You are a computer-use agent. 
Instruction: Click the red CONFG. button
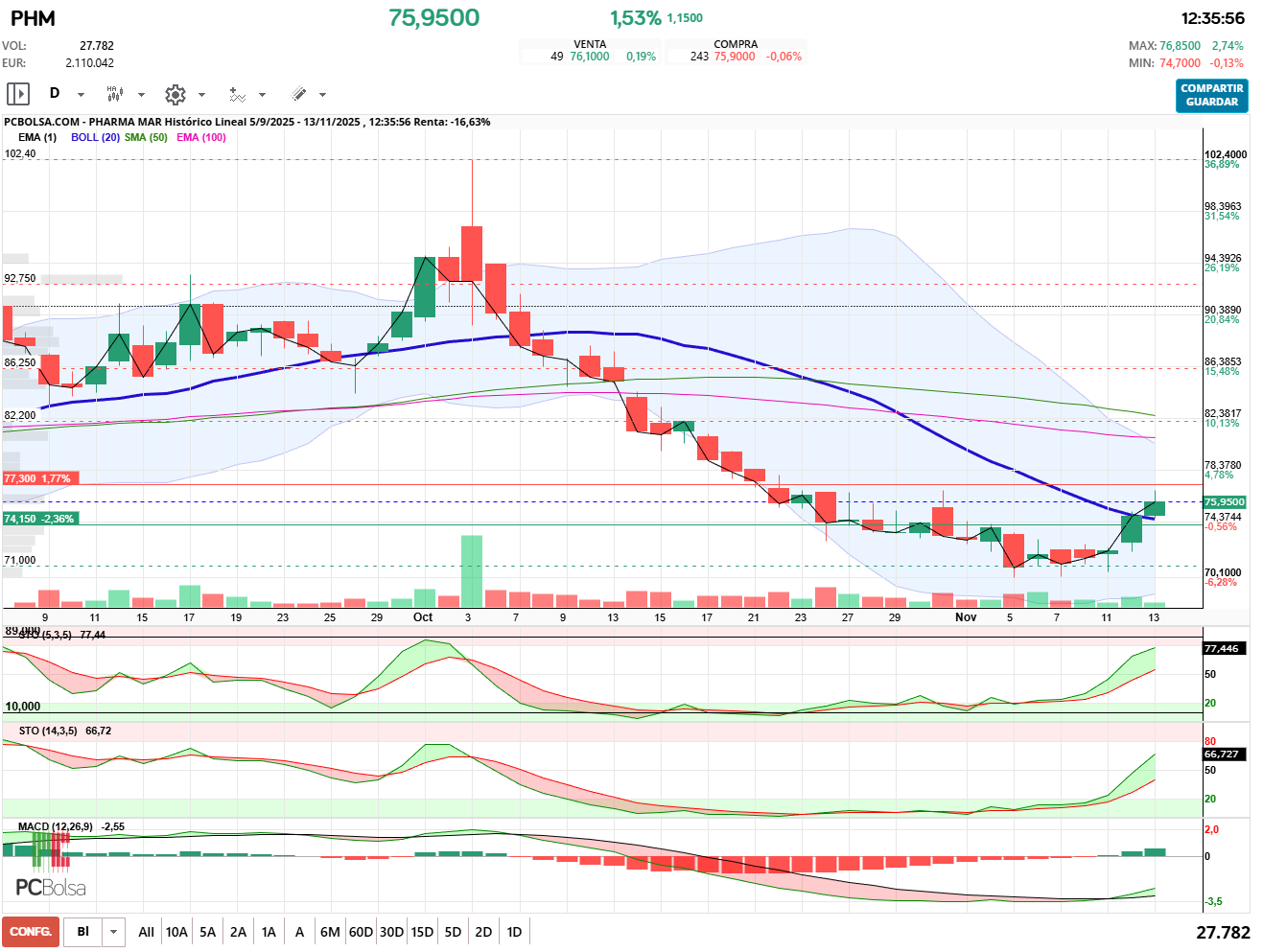tap(31, 932)
